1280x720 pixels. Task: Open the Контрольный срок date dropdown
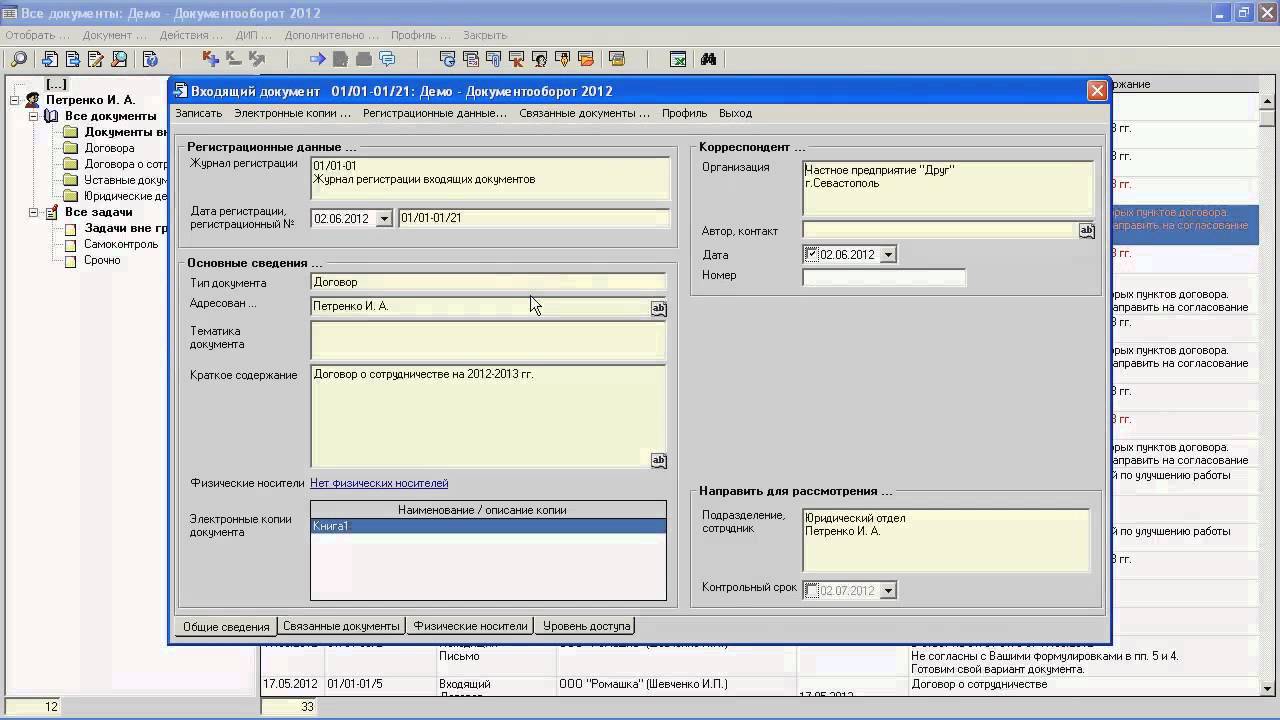(888, 591)
